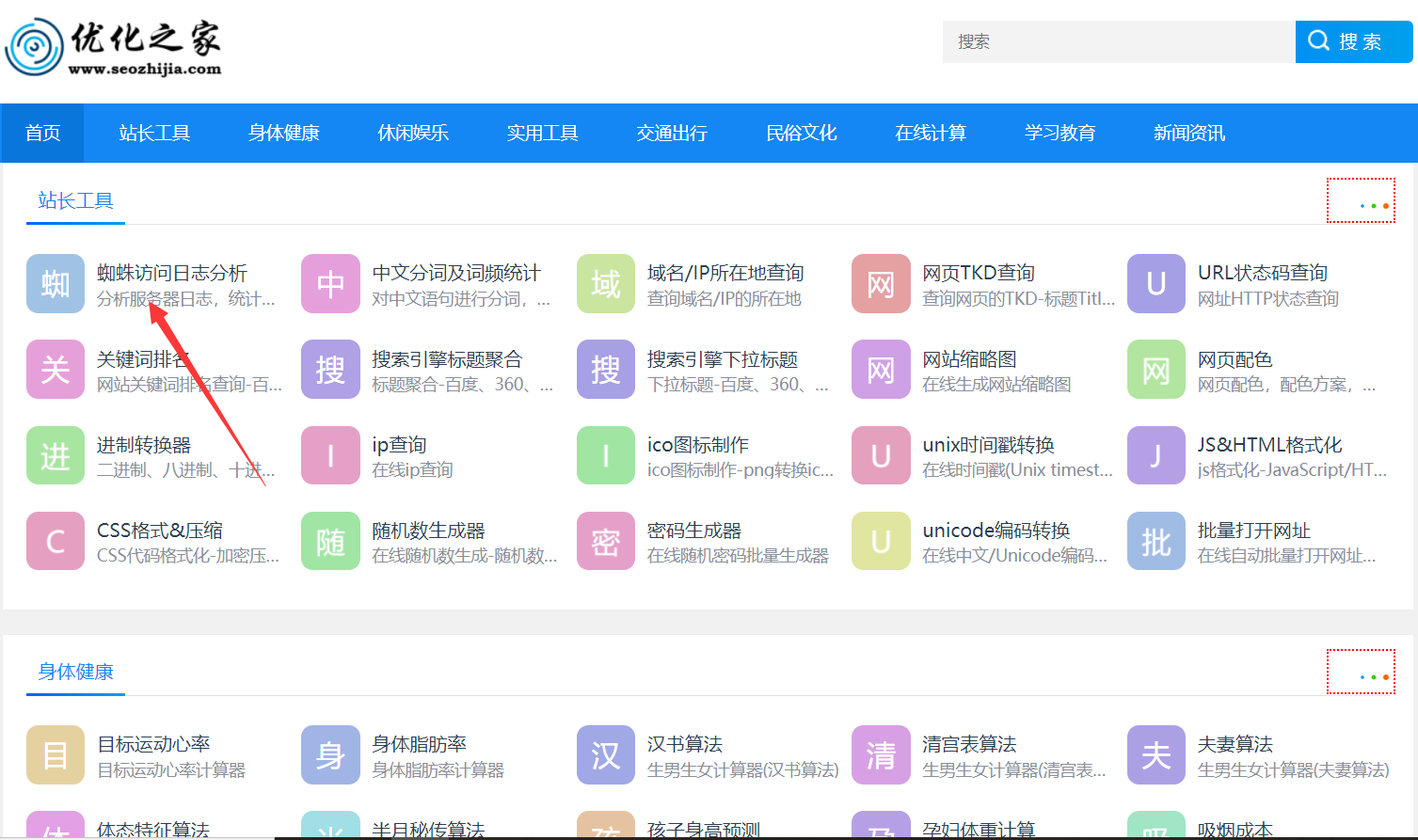Open 休闲娱乐 navigation item
1418x840 pixels.
(413, 133)
